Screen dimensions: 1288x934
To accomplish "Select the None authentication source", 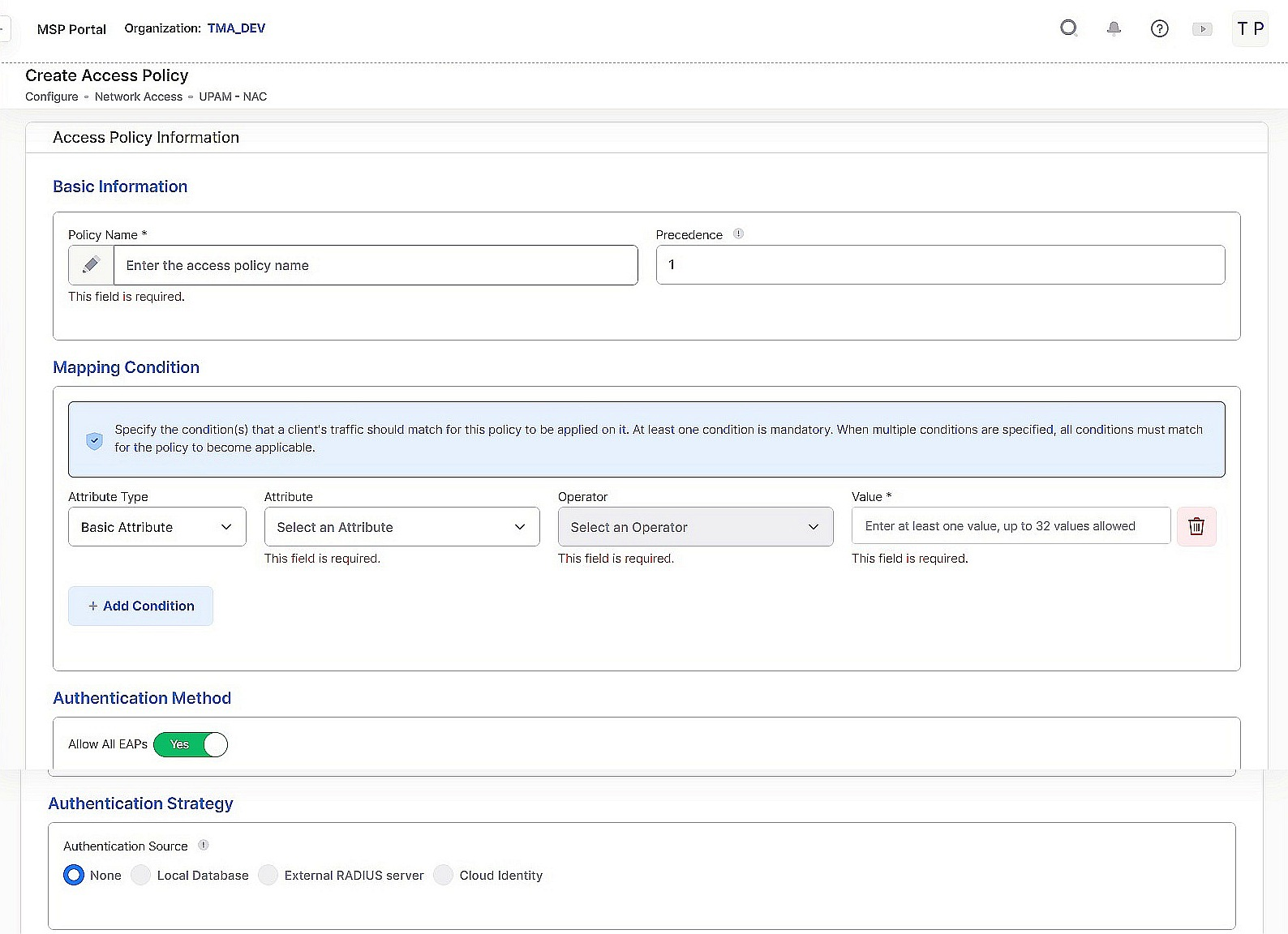I will (x=74, y=875).
